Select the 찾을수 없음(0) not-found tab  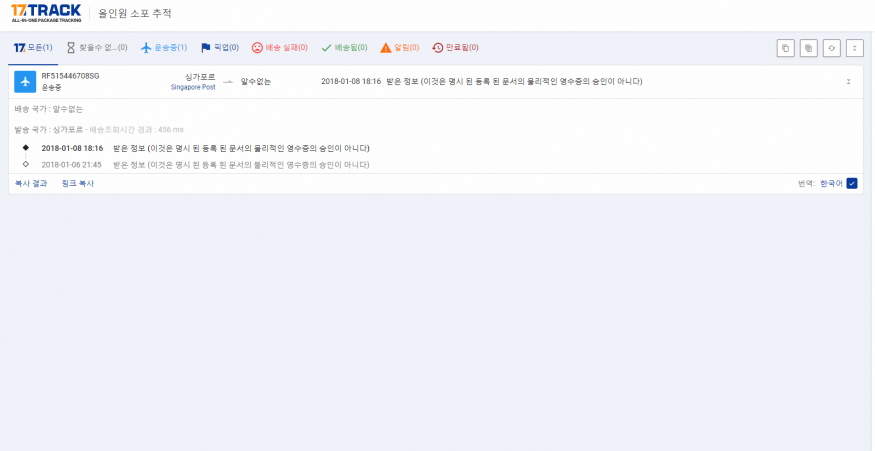97,48
